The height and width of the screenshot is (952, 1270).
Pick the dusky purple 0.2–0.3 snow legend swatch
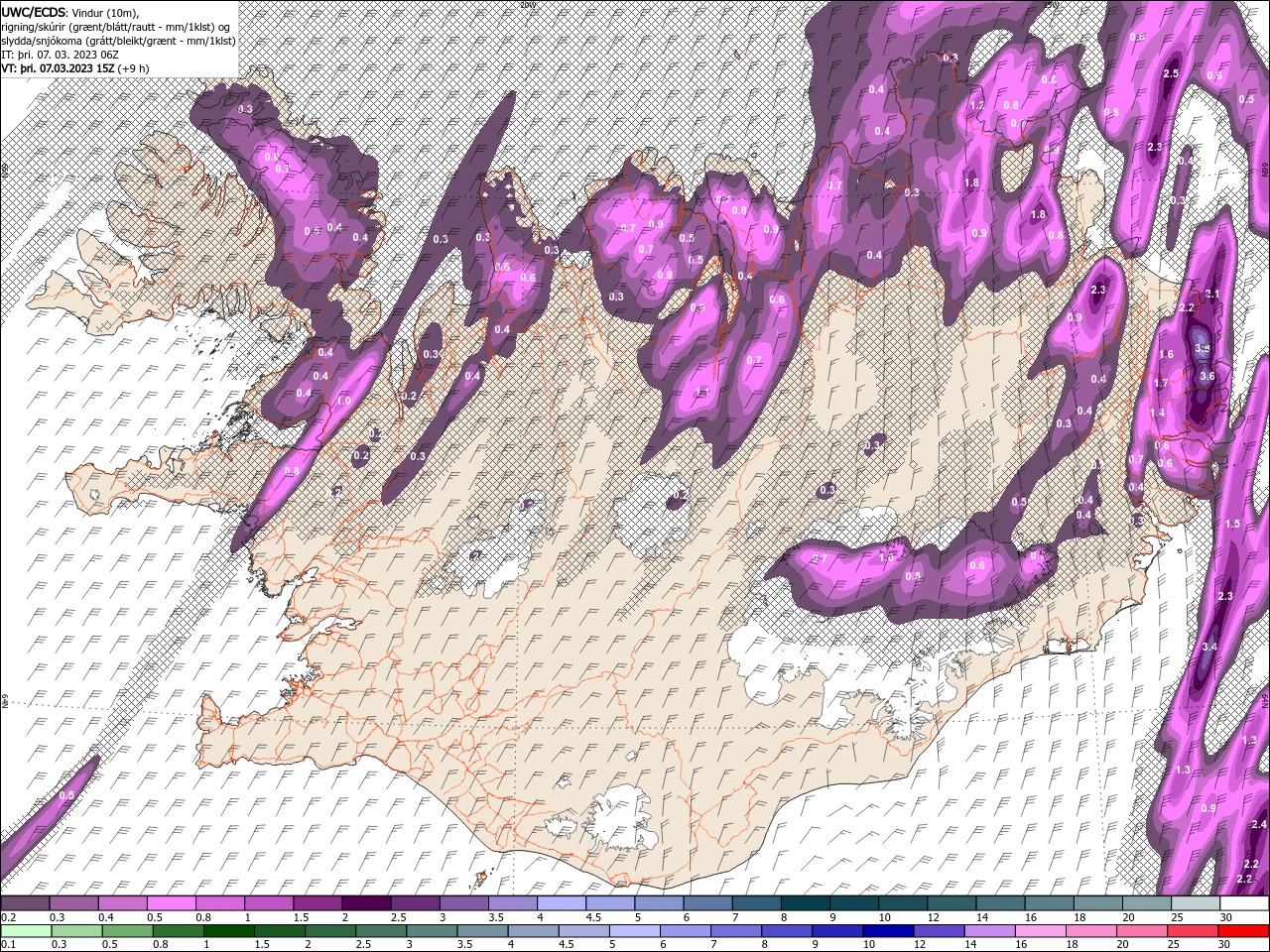coord(25,903)
